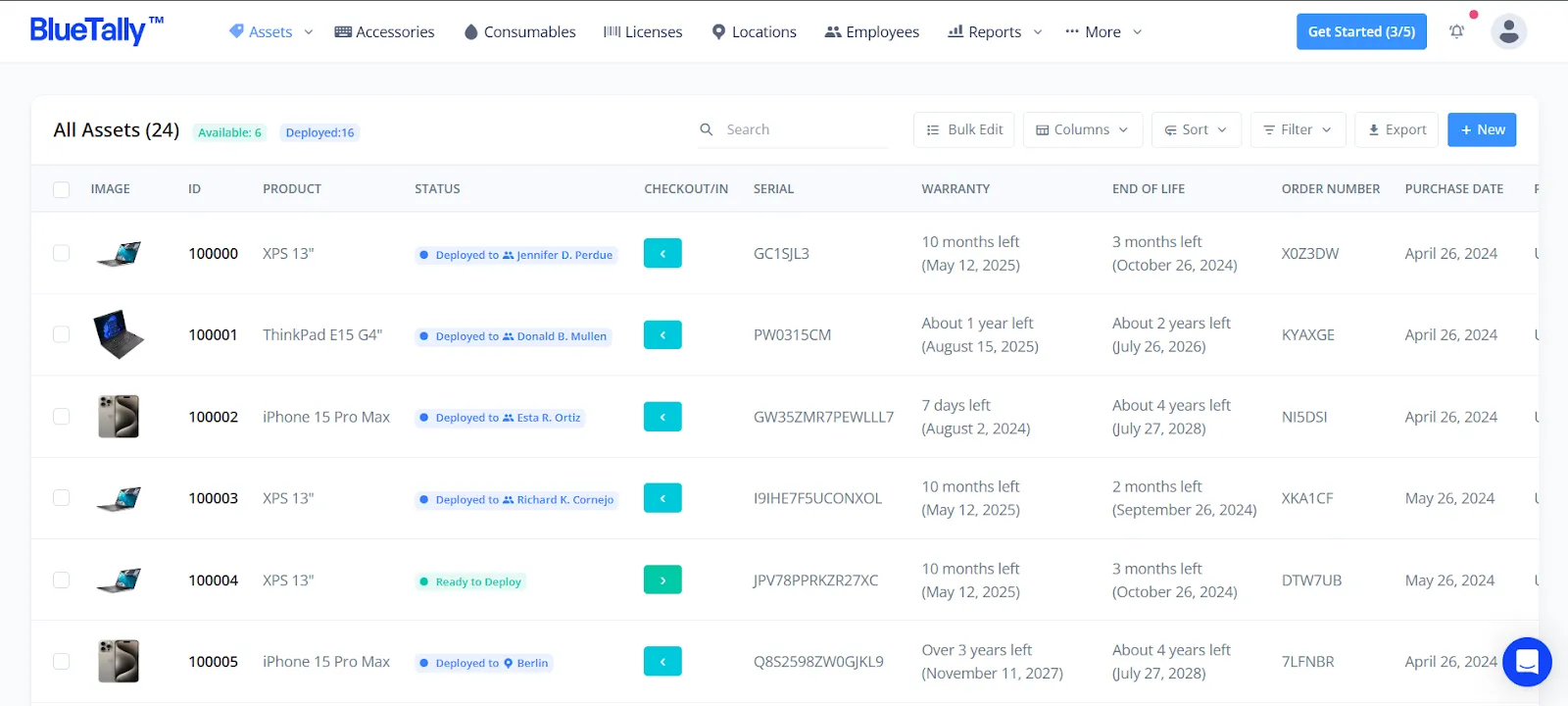Create a New asset
Image resolution: width=1568 pixels, height=706 pixels.
[1482, 129]
